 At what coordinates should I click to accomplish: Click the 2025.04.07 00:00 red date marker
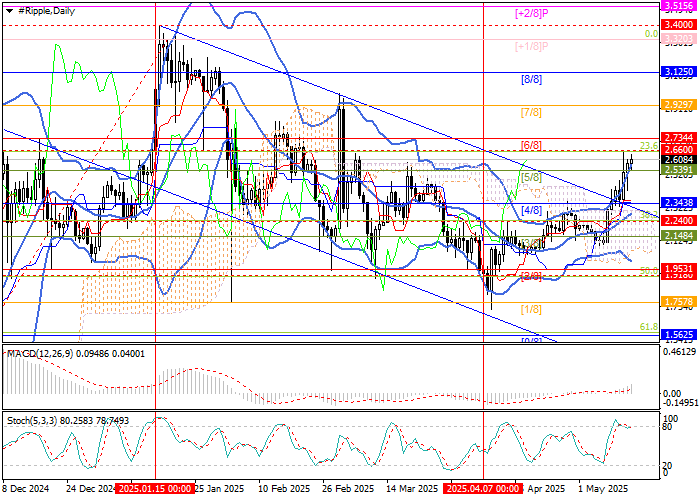[482, 489]
